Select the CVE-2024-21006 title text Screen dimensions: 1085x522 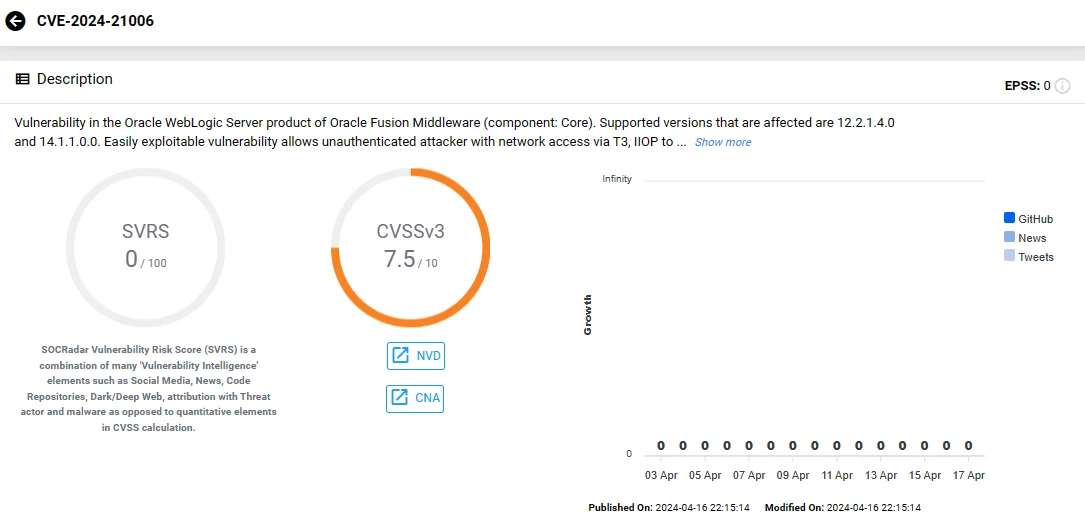click(x=95, y=21)
